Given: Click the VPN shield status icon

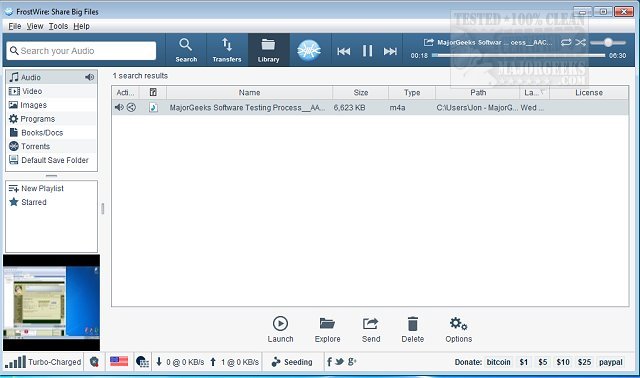Looking at the screenshot, I should coord(94,362).
